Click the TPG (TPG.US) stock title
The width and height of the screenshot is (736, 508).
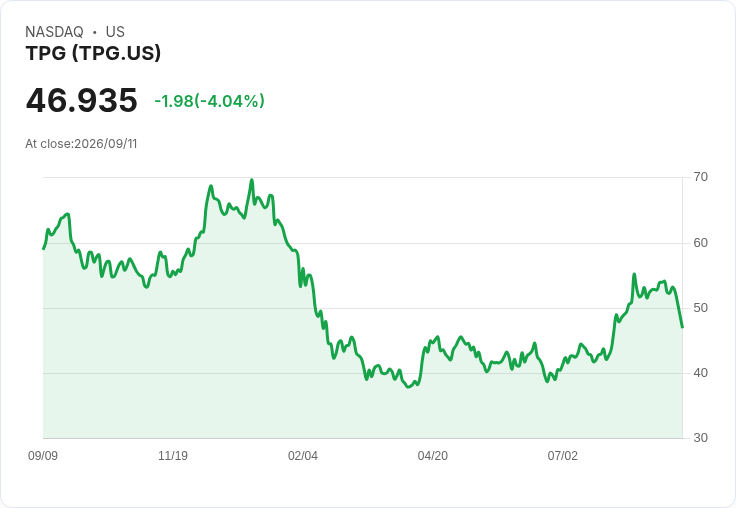93,53
